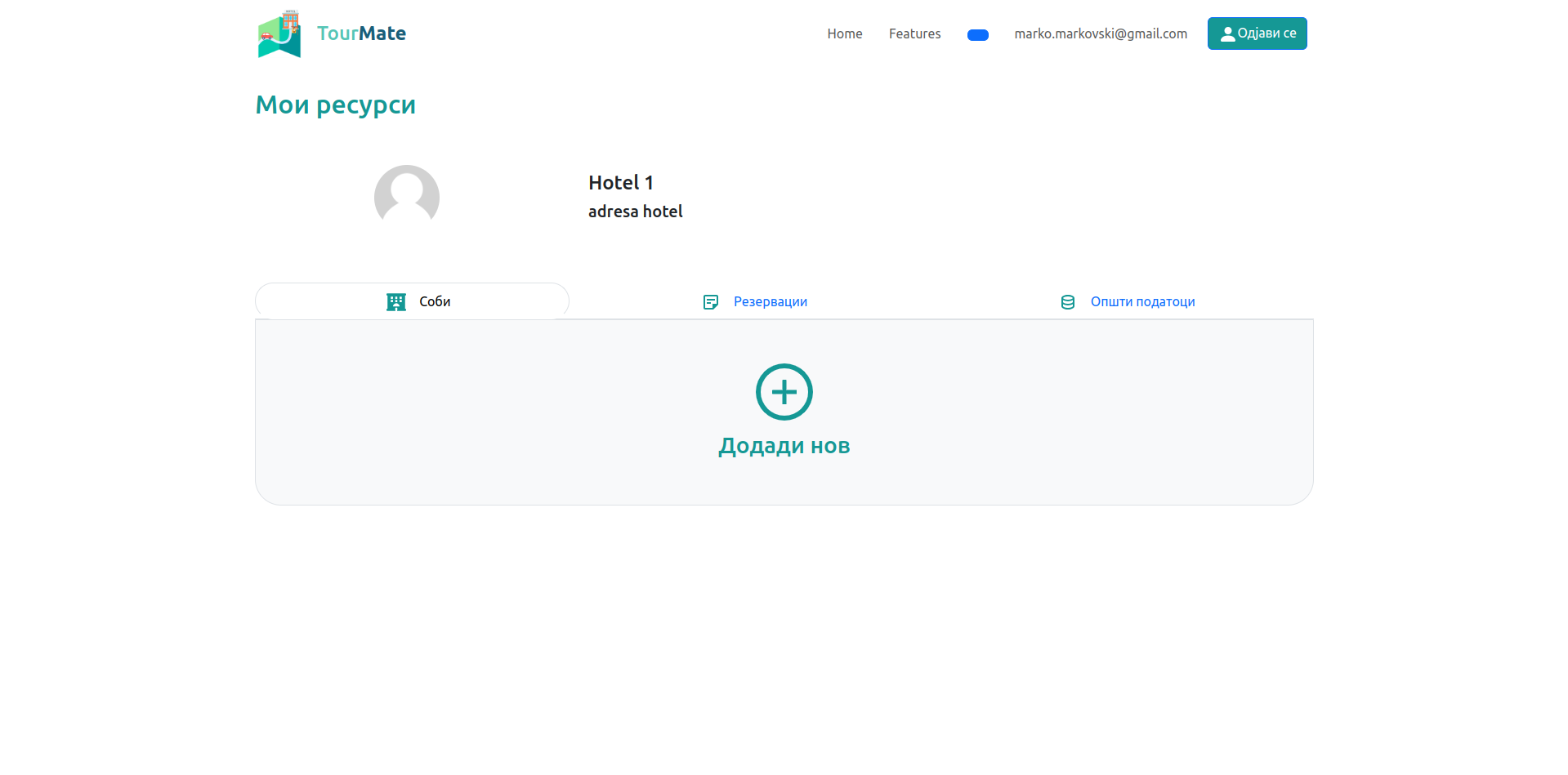Click the Додади нов label
1568x775 pixels.
[784, 446]
